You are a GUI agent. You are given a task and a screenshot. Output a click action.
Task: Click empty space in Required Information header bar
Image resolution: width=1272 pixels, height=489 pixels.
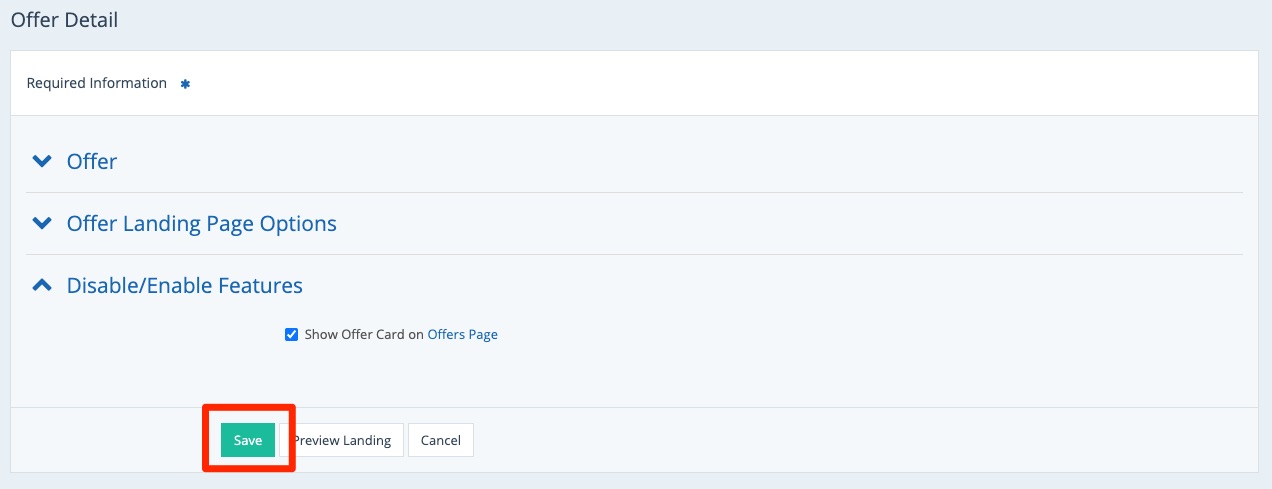tap(700, 83)
